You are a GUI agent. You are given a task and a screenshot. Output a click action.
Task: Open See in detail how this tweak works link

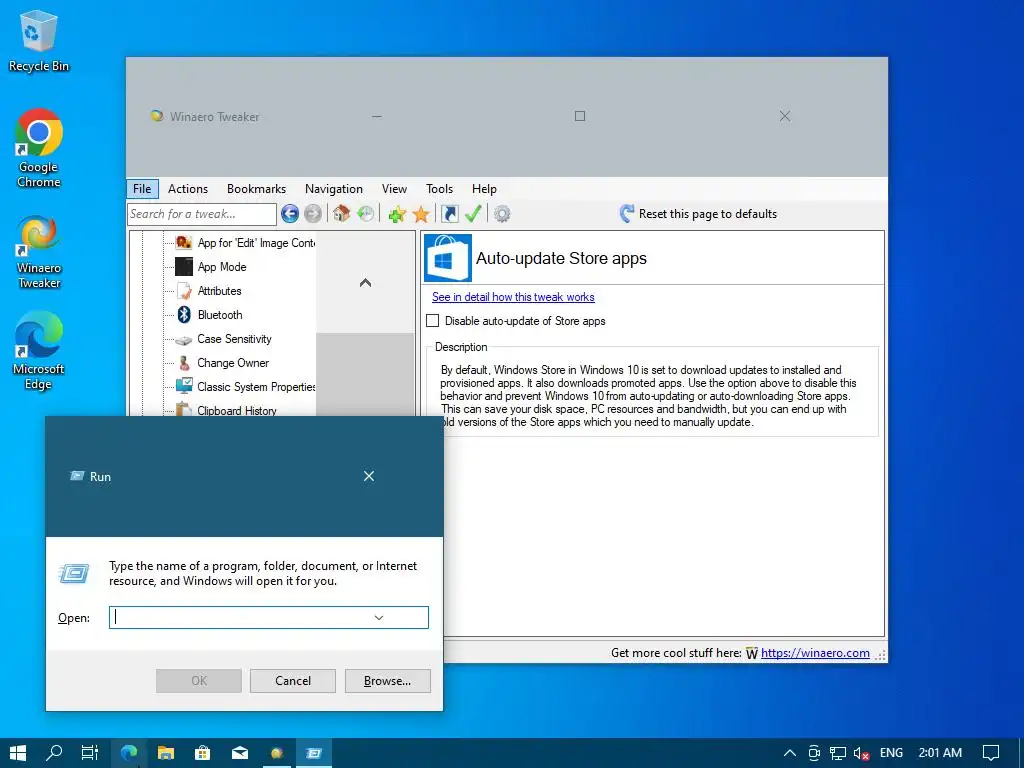point(513,297)
